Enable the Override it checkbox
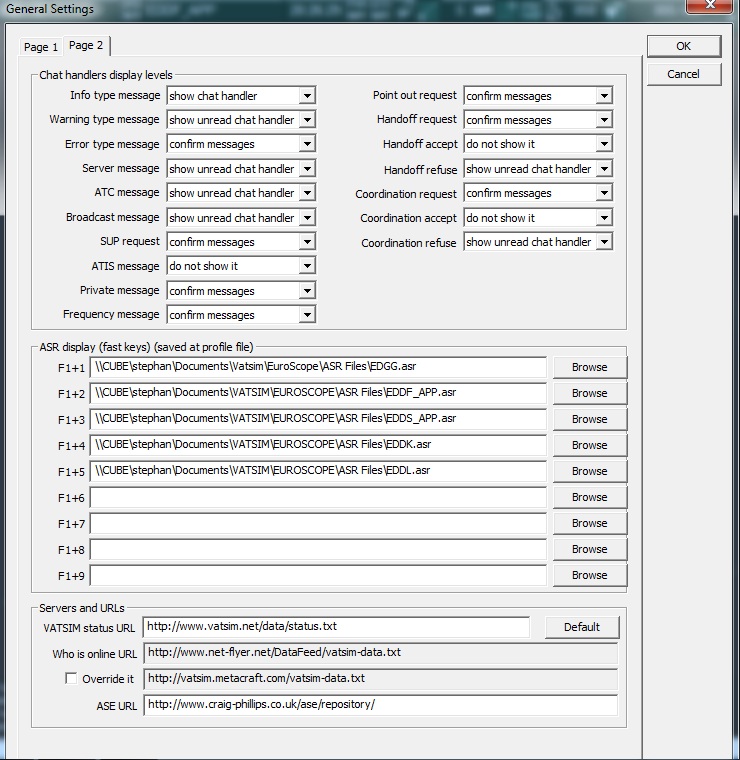The image size is (740, 760). click(71, 678)
